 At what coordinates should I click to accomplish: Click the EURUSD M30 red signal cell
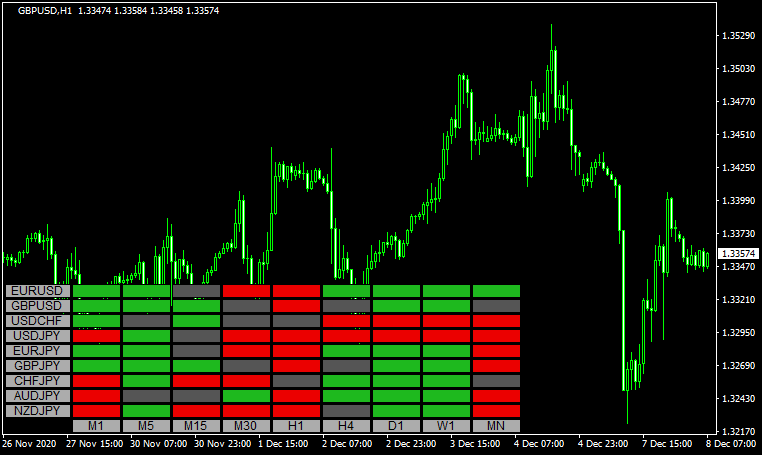pyautogui.click(x=246, y=291)
